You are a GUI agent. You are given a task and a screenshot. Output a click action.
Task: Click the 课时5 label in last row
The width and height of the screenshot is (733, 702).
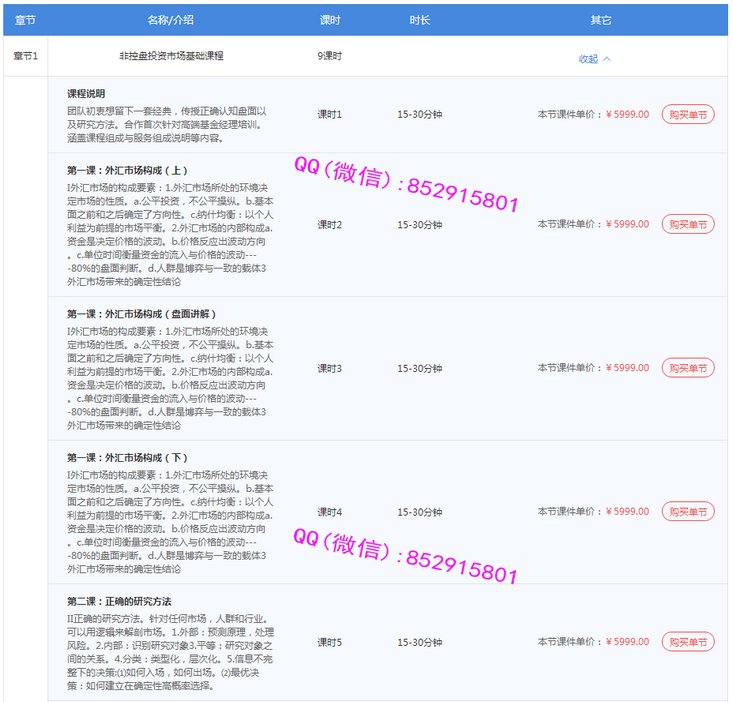330,642
